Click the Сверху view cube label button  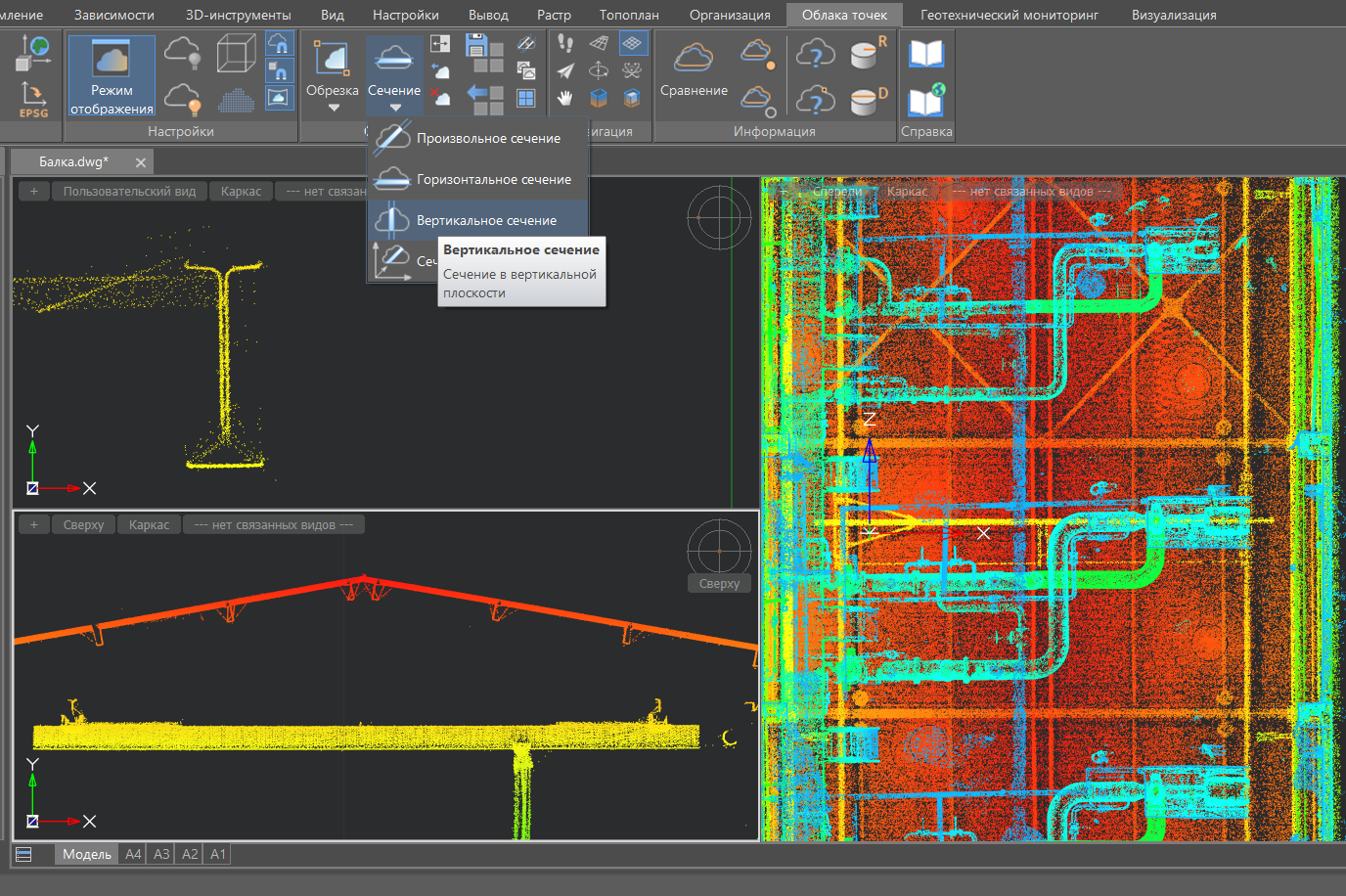click(x=719, y=583)
